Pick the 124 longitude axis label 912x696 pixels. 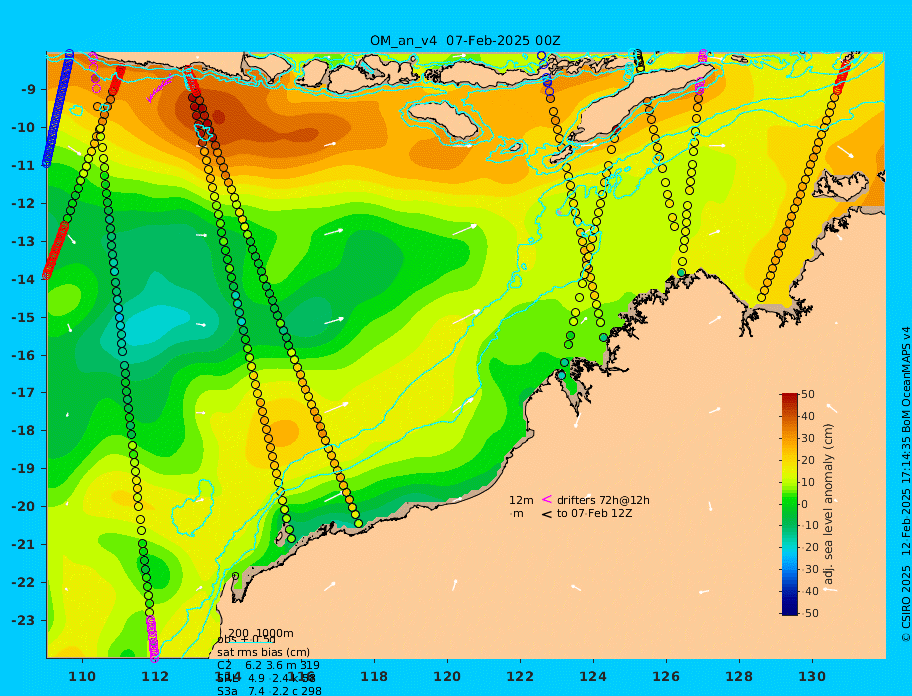pyautogui.click(x=593, y=676)
